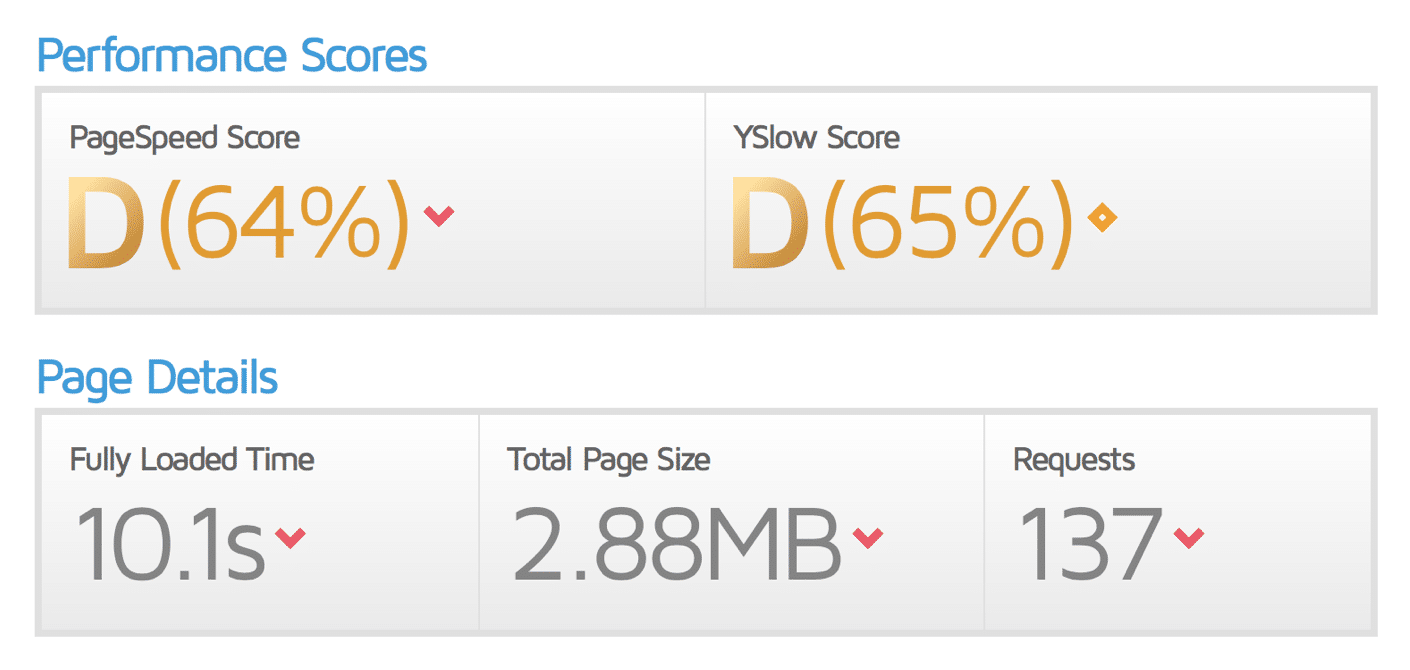Click the PageSpeed D grade letter
This screenshot has width=1410, height=670.
tap(107, 222)
